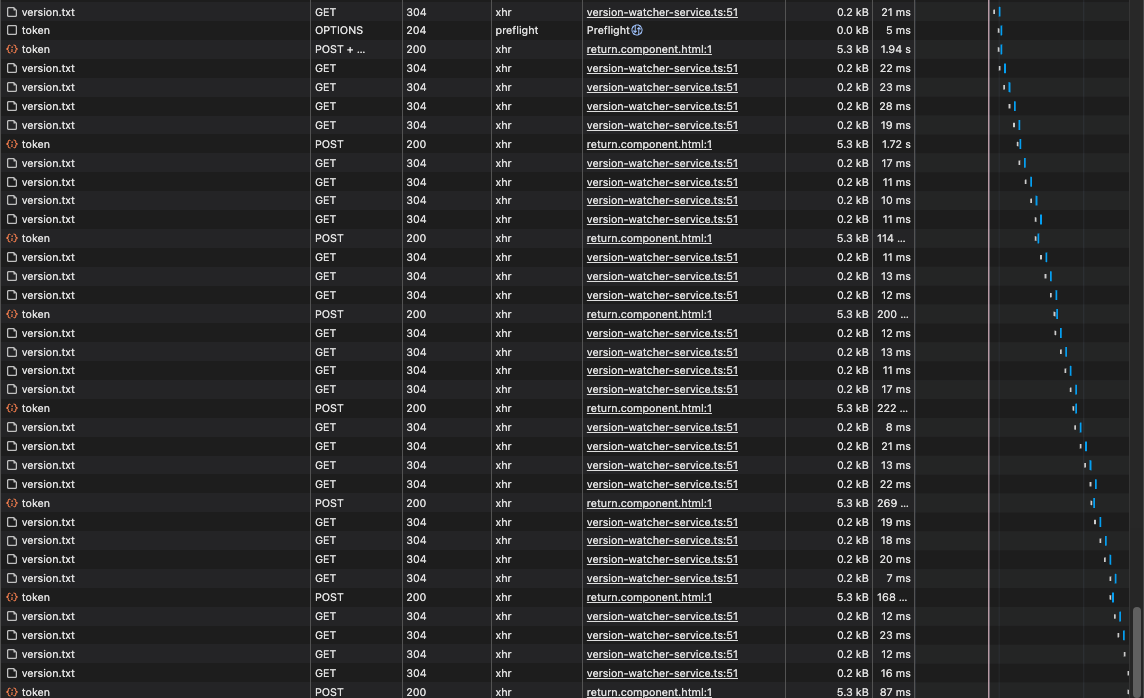The height and width of the screenshot is (698, 1144).
Task: Open version-watcher-service.ts:51 link in the 16 ms row
Action: pyautogui.click(x=662, y=673)
